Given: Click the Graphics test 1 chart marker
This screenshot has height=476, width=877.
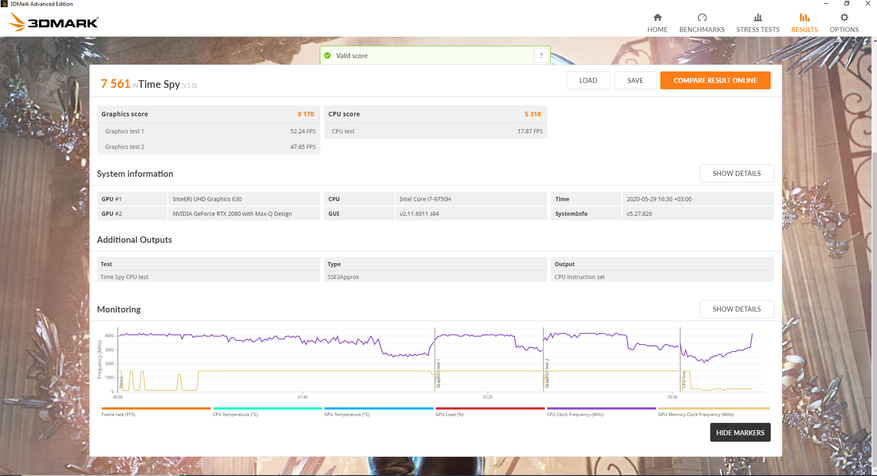Looking at the screenshot, I should 438,375.
